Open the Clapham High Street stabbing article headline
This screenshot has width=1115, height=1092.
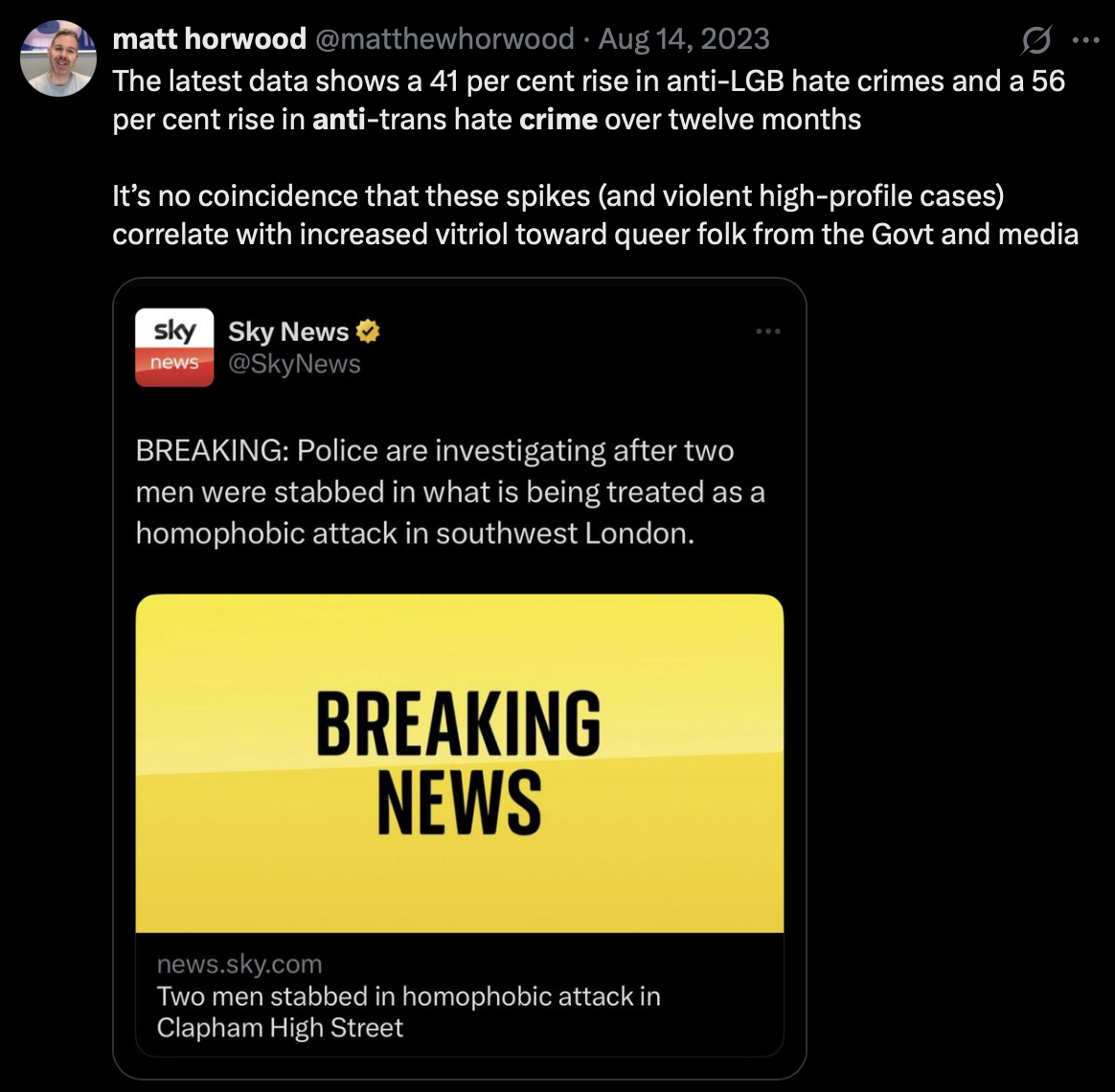[x=409, y=1012]
